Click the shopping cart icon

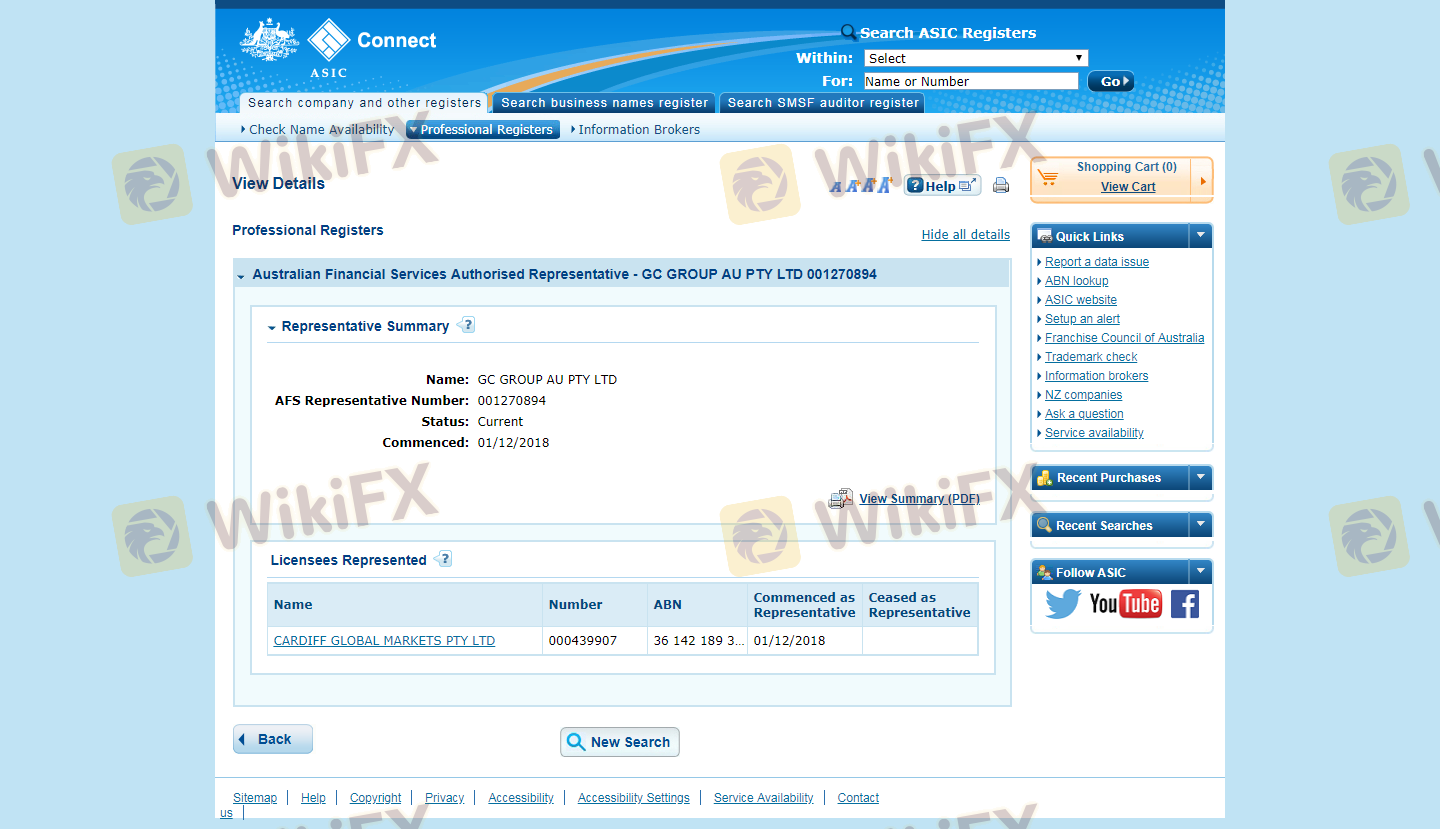click(1048, 178)
